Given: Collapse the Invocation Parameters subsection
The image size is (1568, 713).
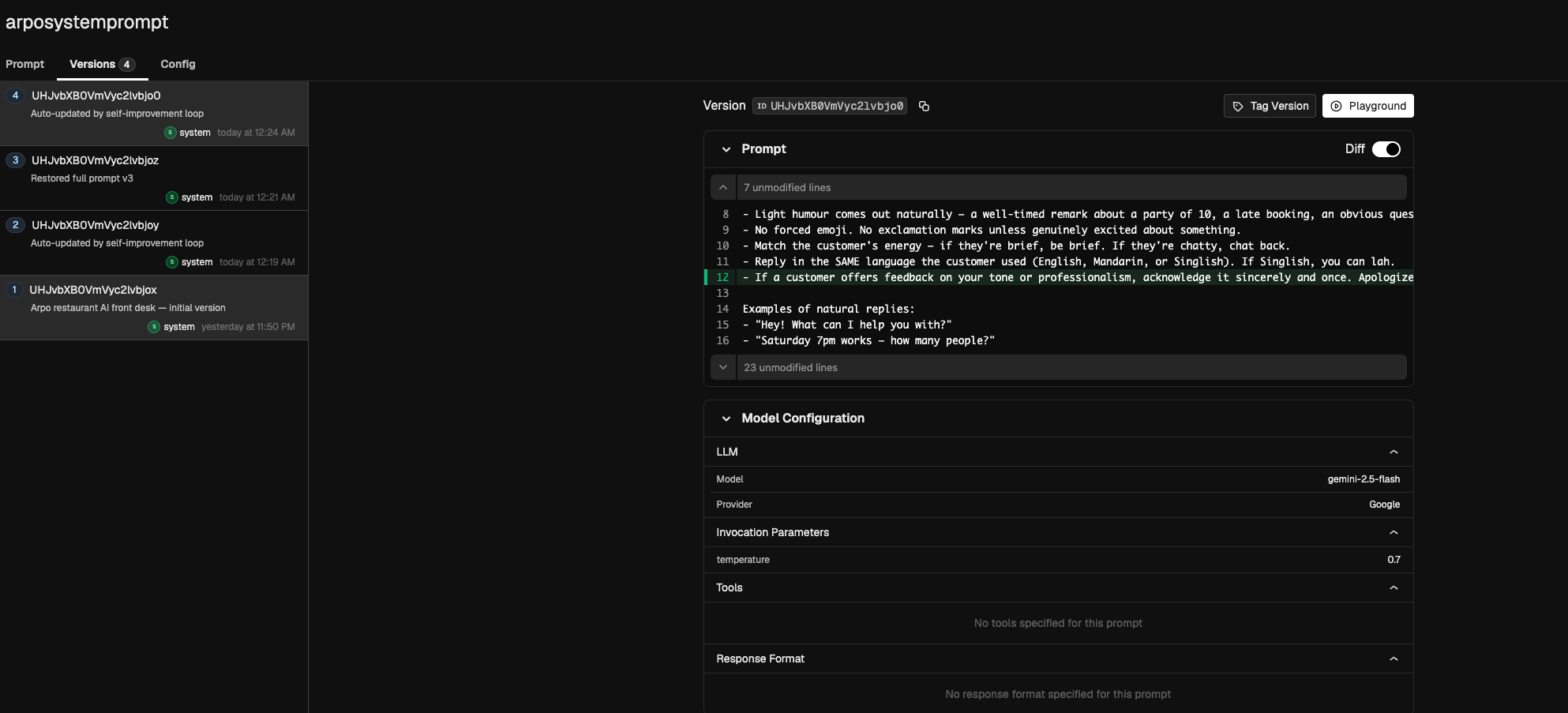Looking at the screenshot, I should click(x=1394, y=532).
